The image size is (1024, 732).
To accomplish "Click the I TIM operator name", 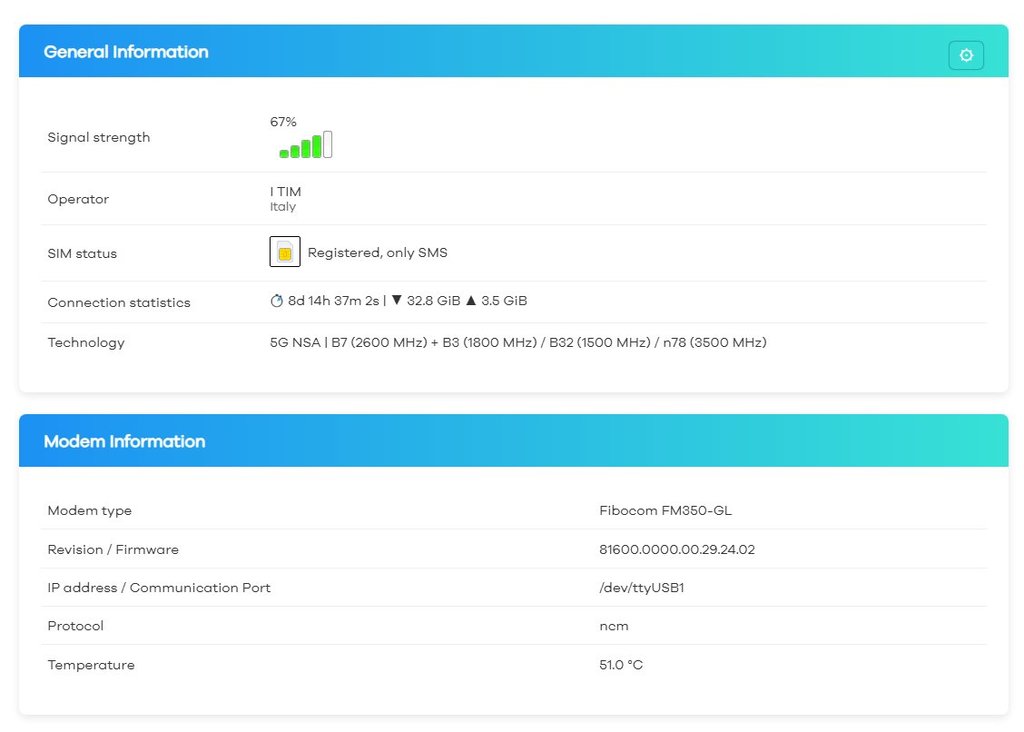I will coord(285,191).
